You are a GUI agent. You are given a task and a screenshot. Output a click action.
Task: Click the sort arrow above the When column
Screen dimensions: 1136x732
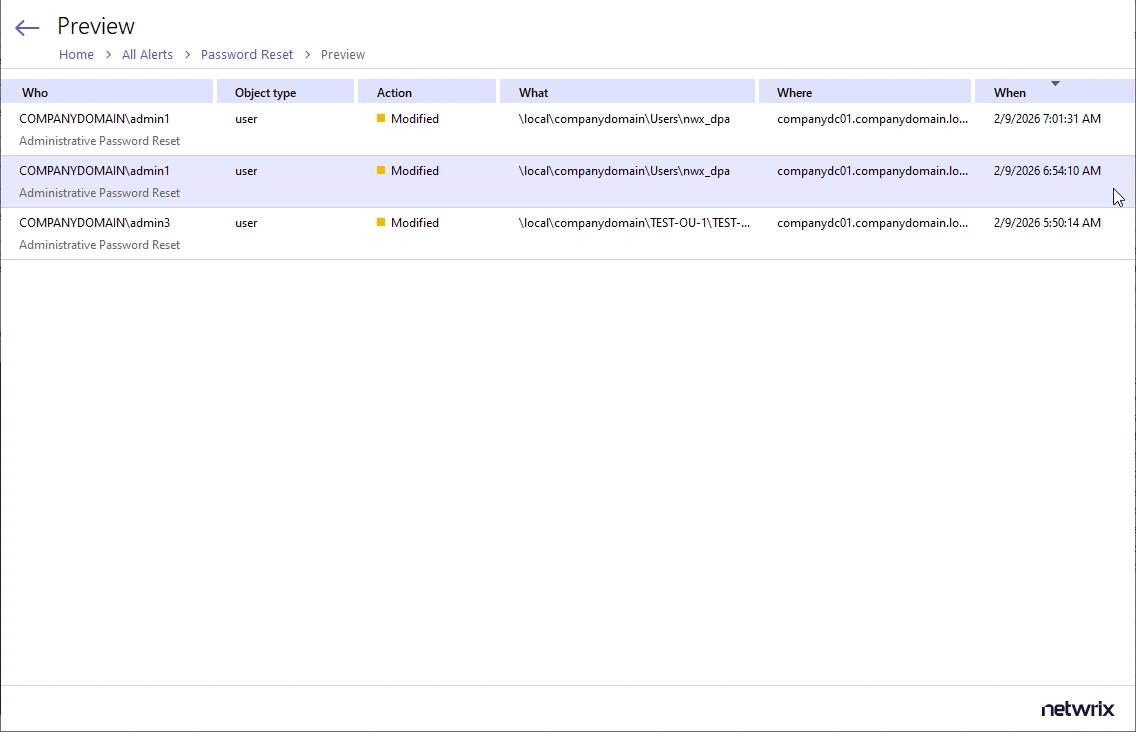tap(1055, 84)
